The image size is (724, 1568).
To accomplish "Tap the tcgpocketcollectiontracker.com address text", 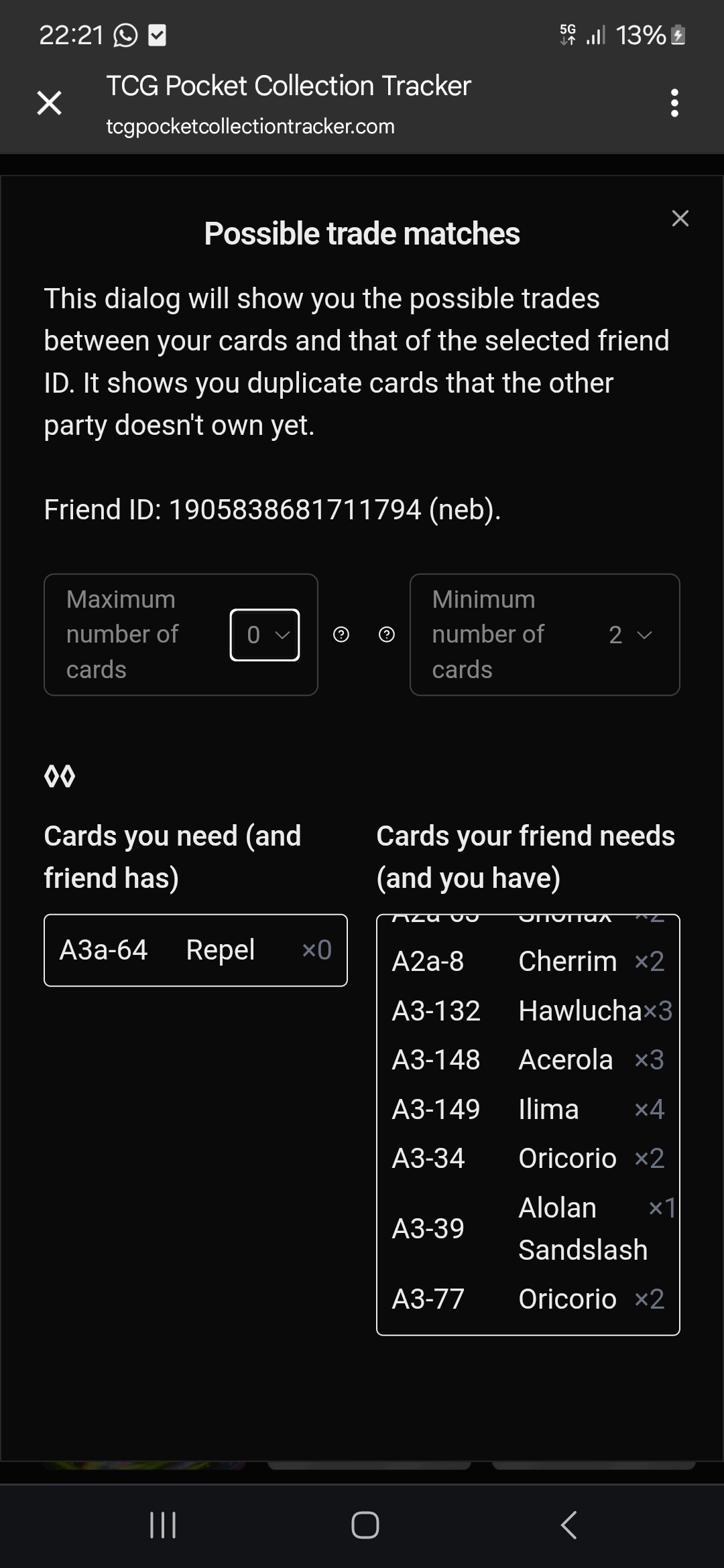I will [x=250, y=127].
